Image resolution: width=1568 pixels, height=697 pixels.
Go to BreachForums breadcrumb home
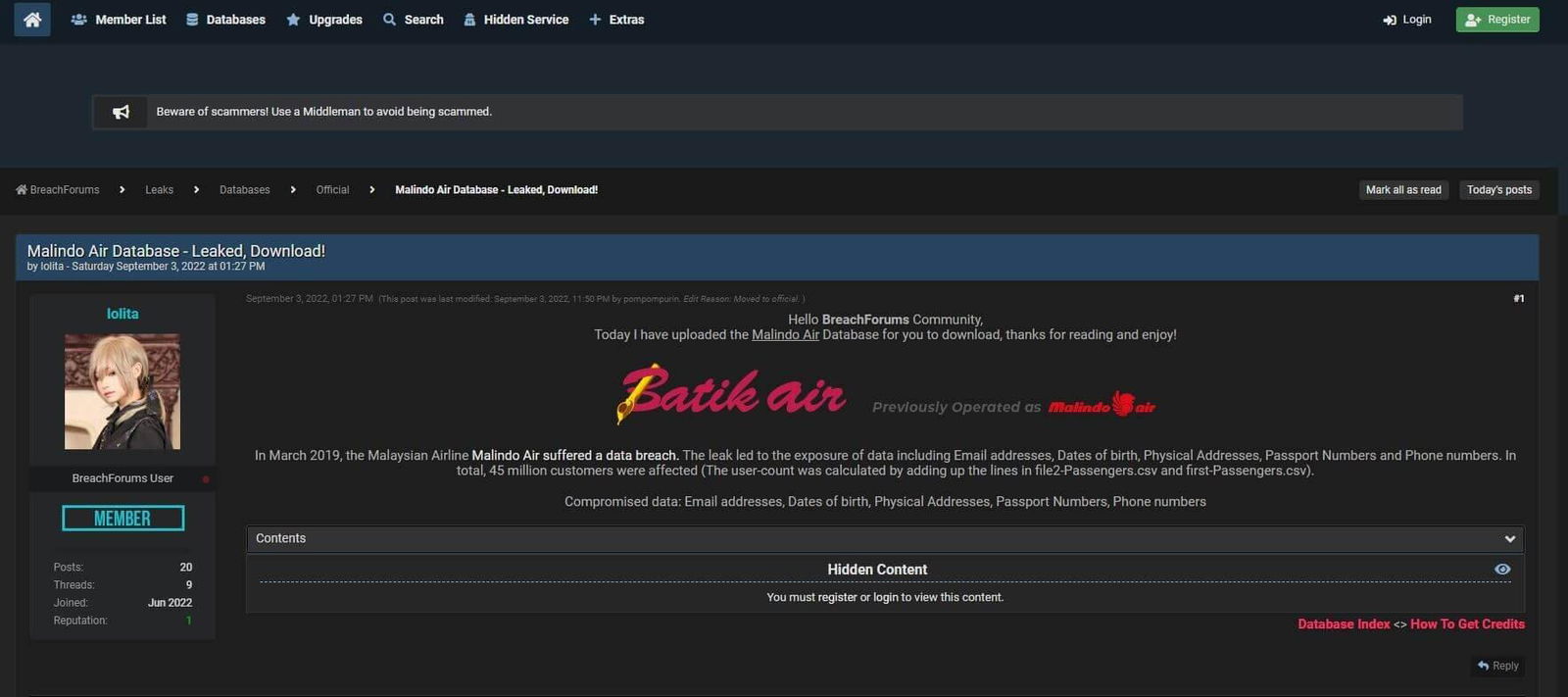pyautogui.click(x=58, y=190)
